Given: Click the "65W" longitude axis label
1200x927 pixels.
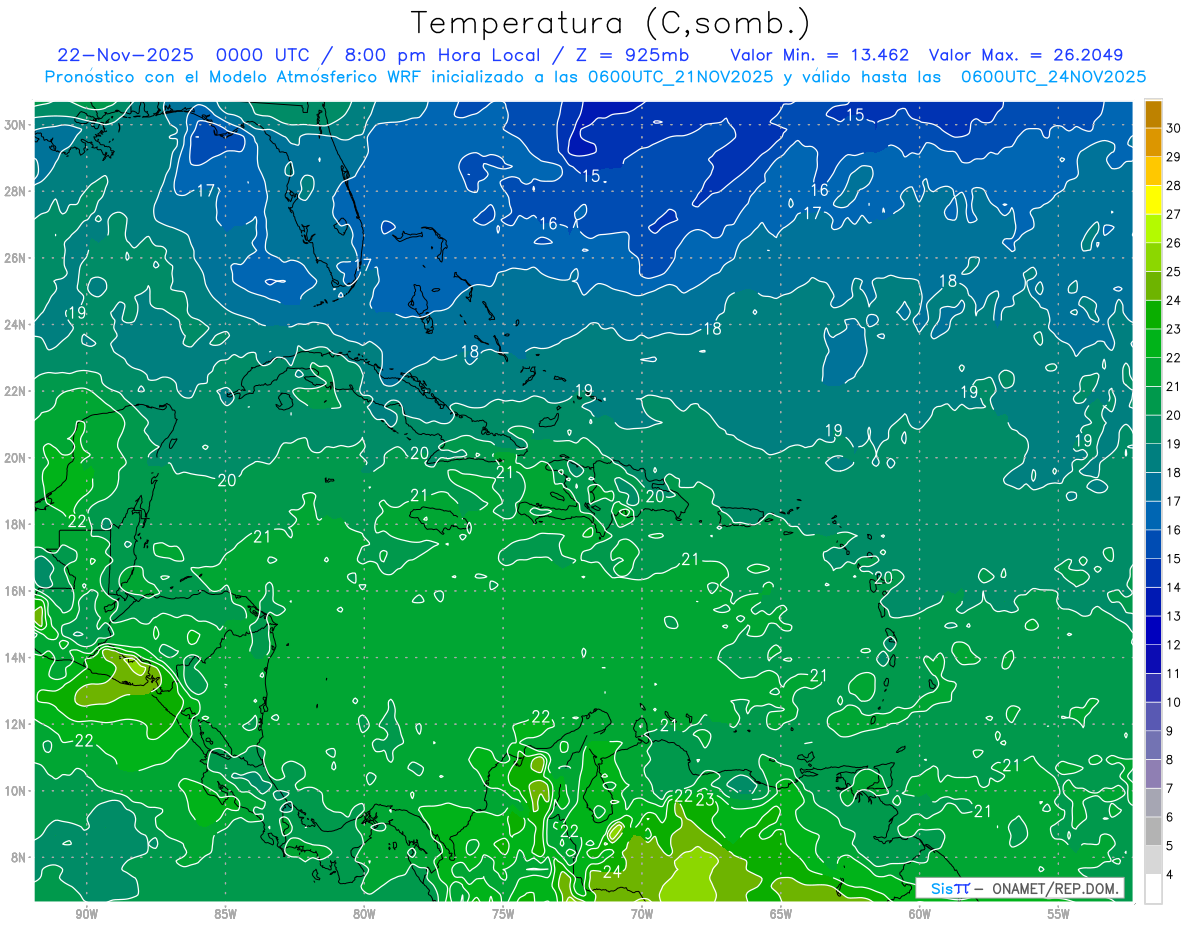Looking at the screenshot, I should [x=781, y=914].
